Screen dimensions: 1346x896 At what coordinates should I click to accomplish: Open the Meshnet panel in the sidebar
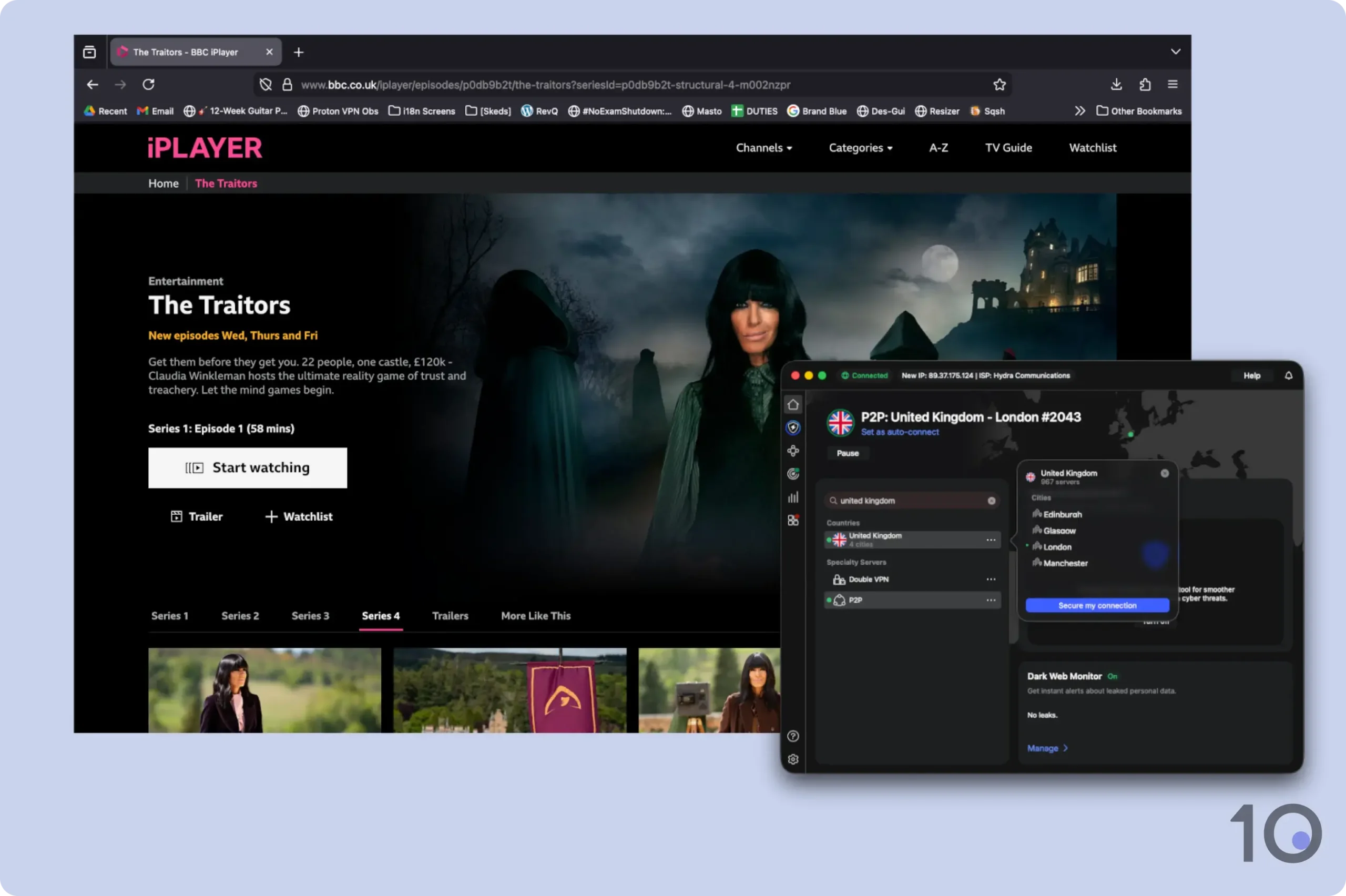coord(793,452)
